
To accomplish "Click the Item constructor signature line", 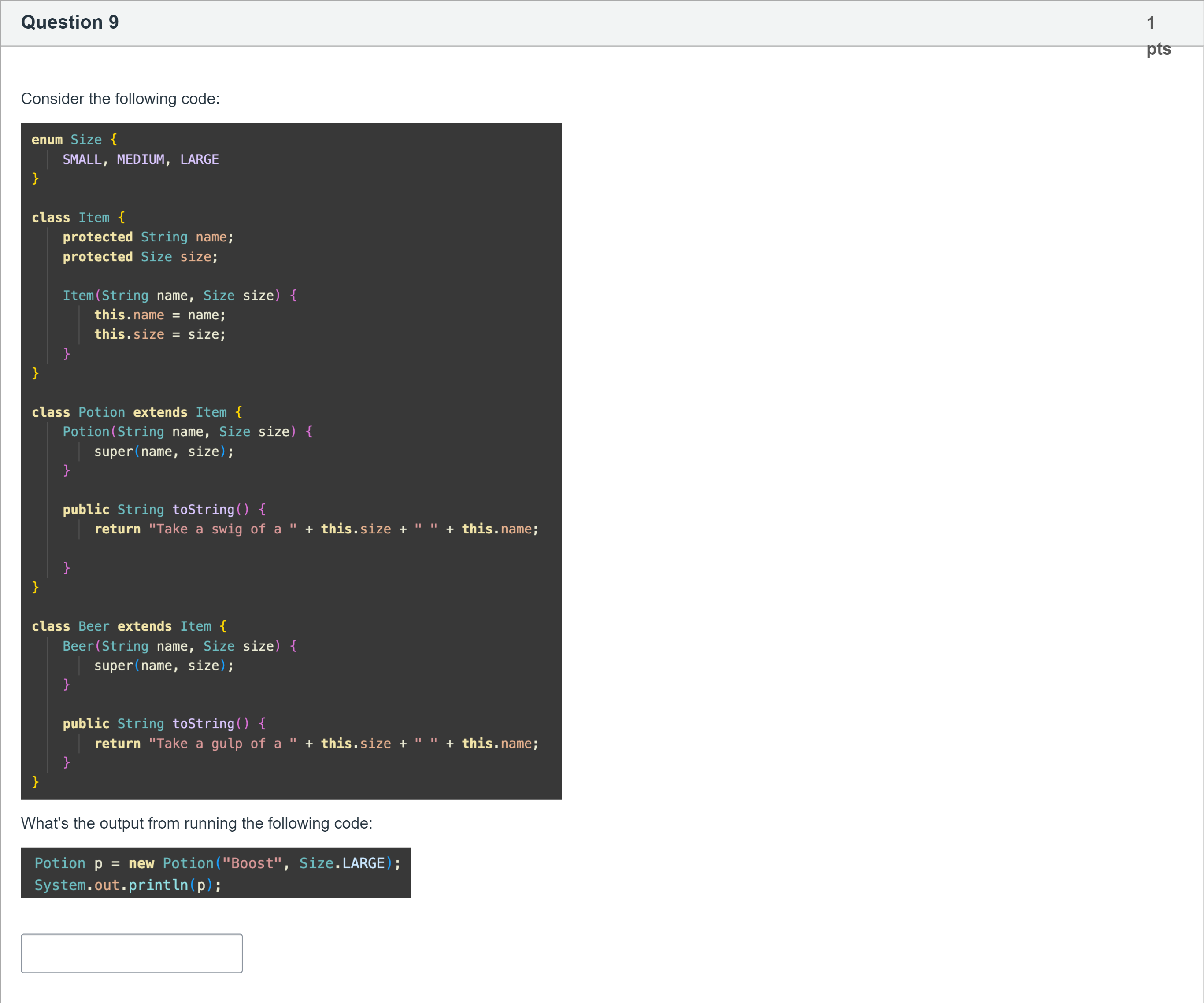I will [179, 296].
